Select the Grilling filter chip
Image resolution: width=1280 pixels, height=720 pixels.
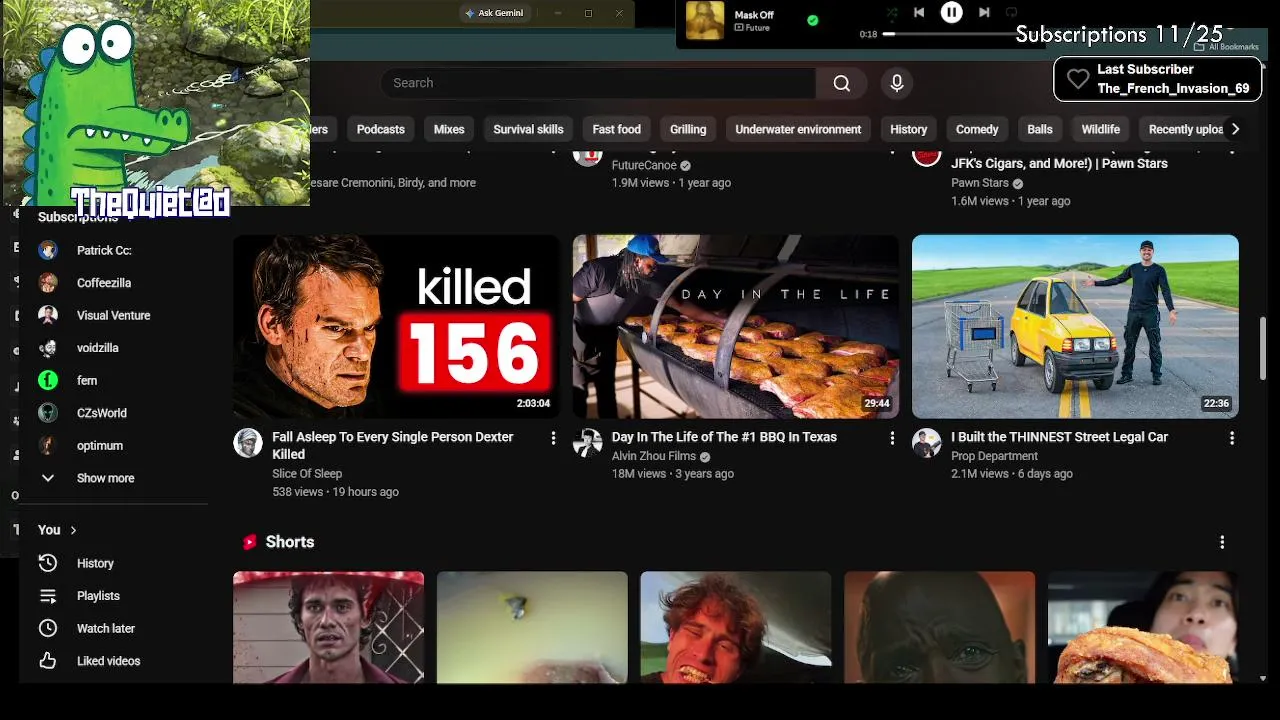coord(688,129)
